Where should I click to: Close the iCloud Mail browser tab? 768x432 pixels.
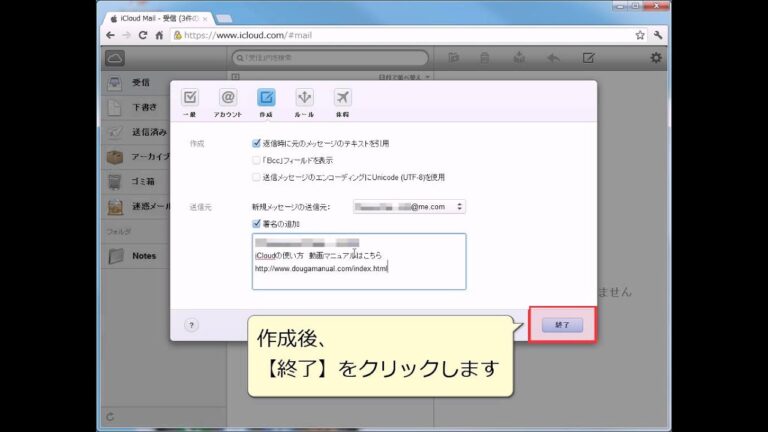point(205,19)
